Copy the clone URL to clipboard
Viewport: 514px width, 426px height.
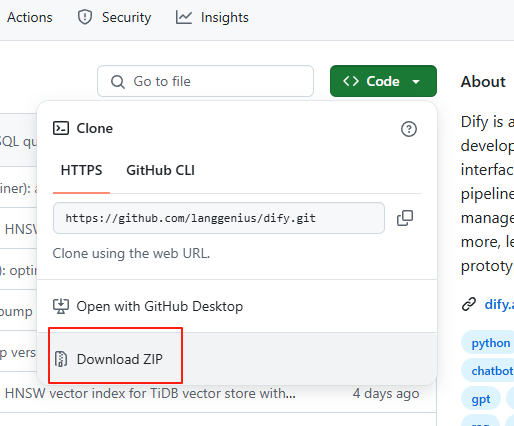pos(405,218)
